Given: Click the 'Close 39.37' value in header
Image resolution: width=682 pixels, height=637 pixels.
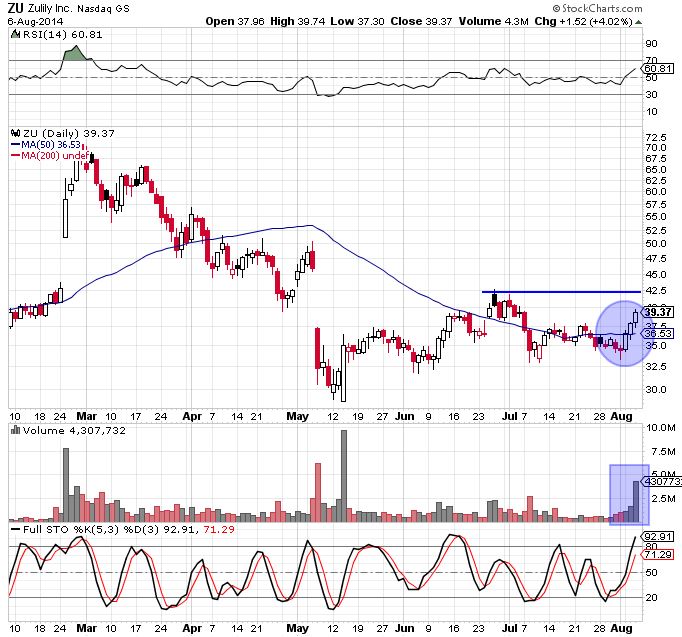Looking at the screenshot, I should tap(421, 21).
